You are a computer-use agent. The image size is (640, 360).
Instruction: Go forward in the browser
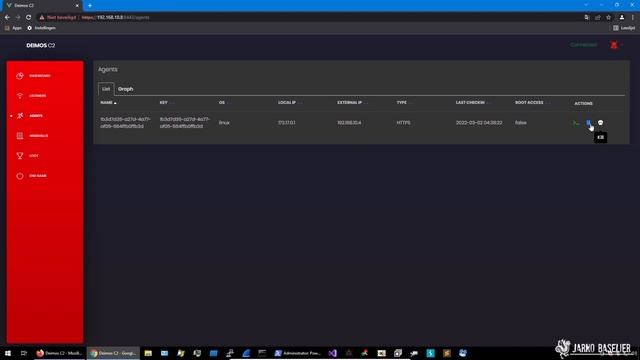[18, 18]
